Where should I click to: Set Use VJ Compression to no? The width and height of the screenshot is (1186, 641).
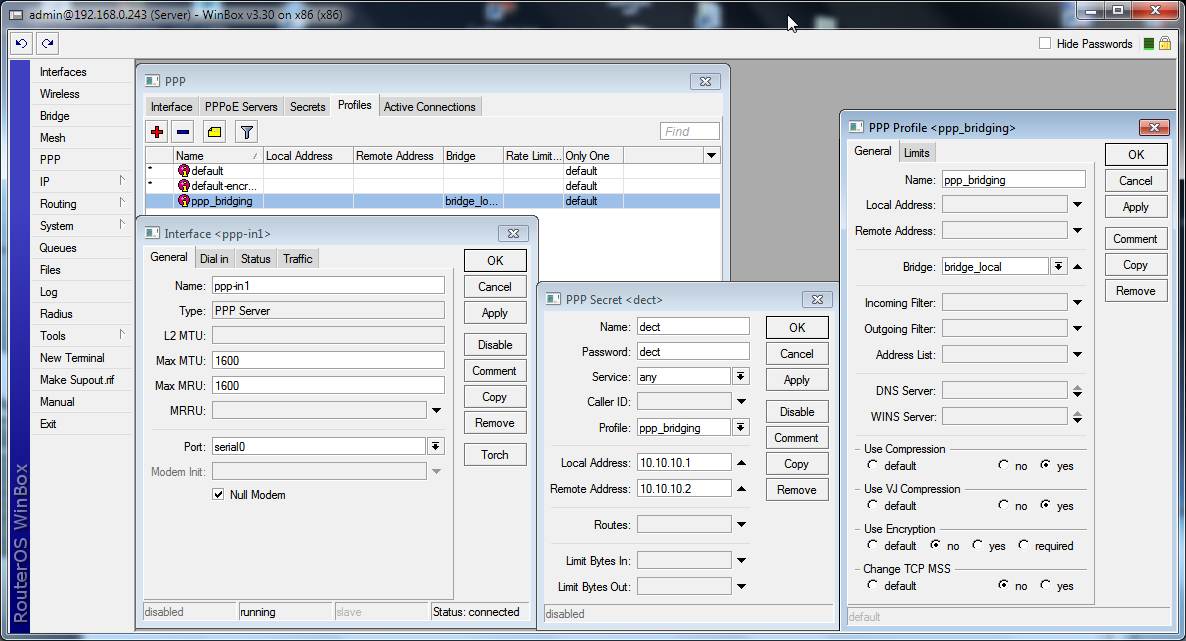1003,505
